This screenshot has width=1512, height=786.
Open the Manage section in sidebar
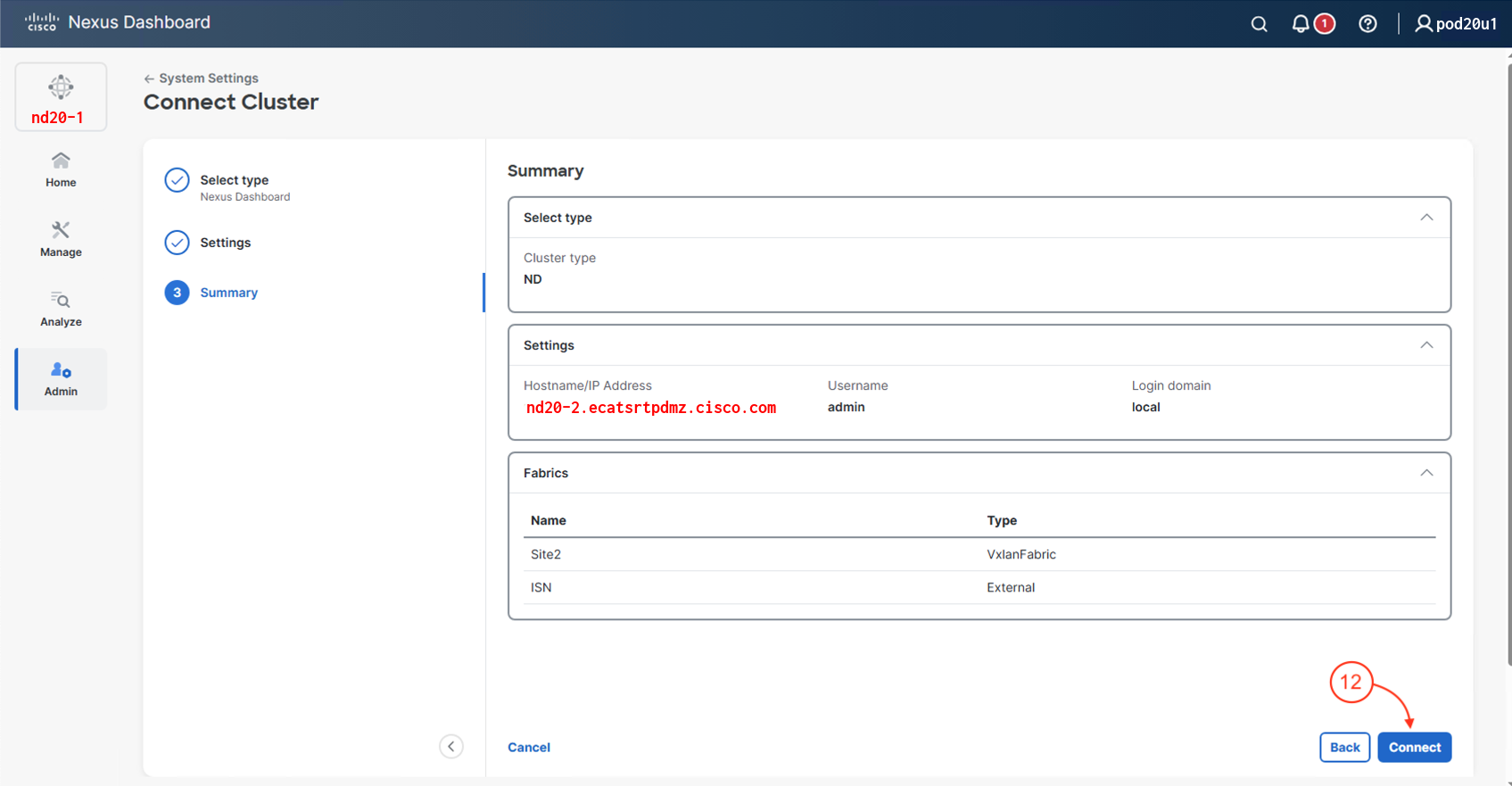[61, 239]
